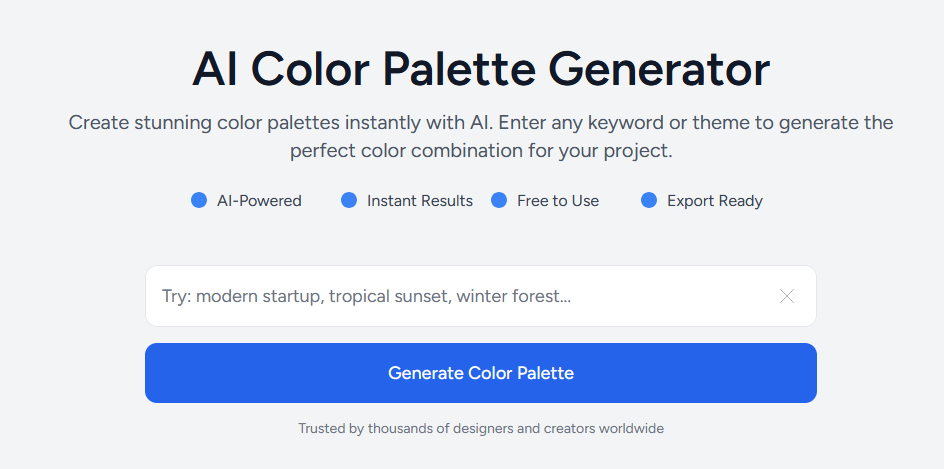The image size is (944, 469).
Task: Clear the keyword input with the X icon
Action: pos(787,296)
